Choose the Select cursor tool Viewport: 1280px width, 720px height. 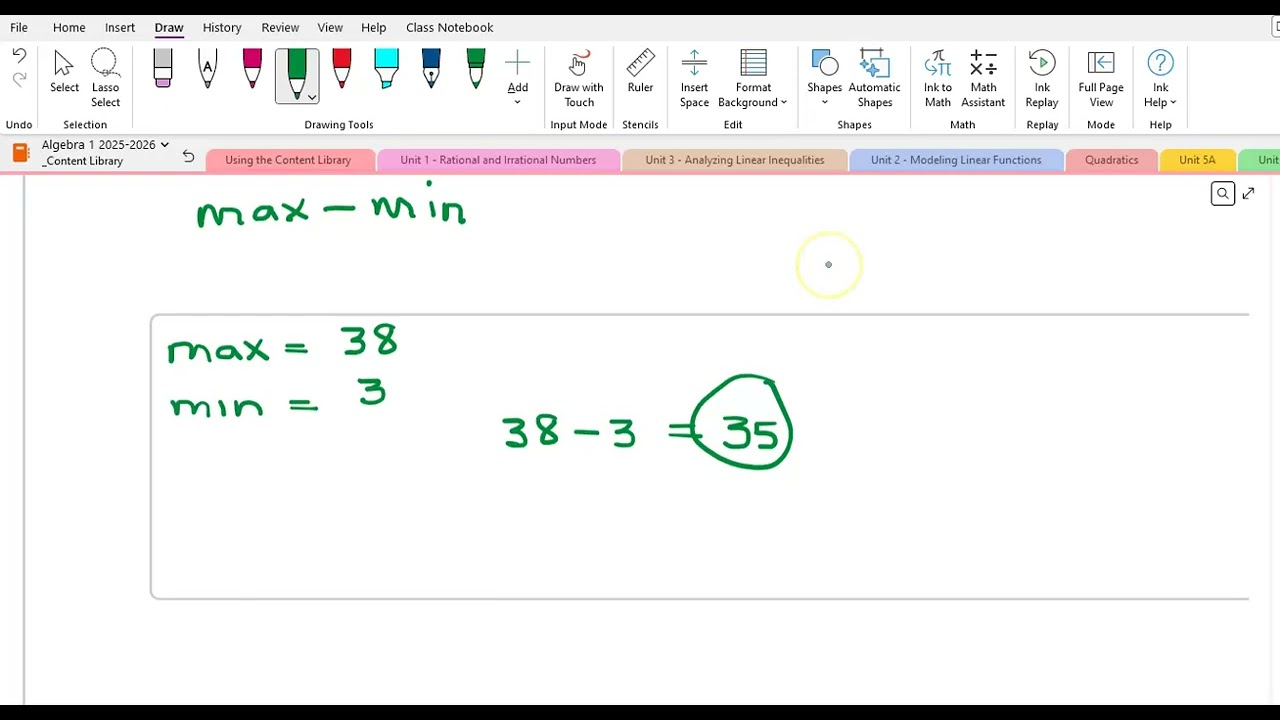[x=64, y=72]
